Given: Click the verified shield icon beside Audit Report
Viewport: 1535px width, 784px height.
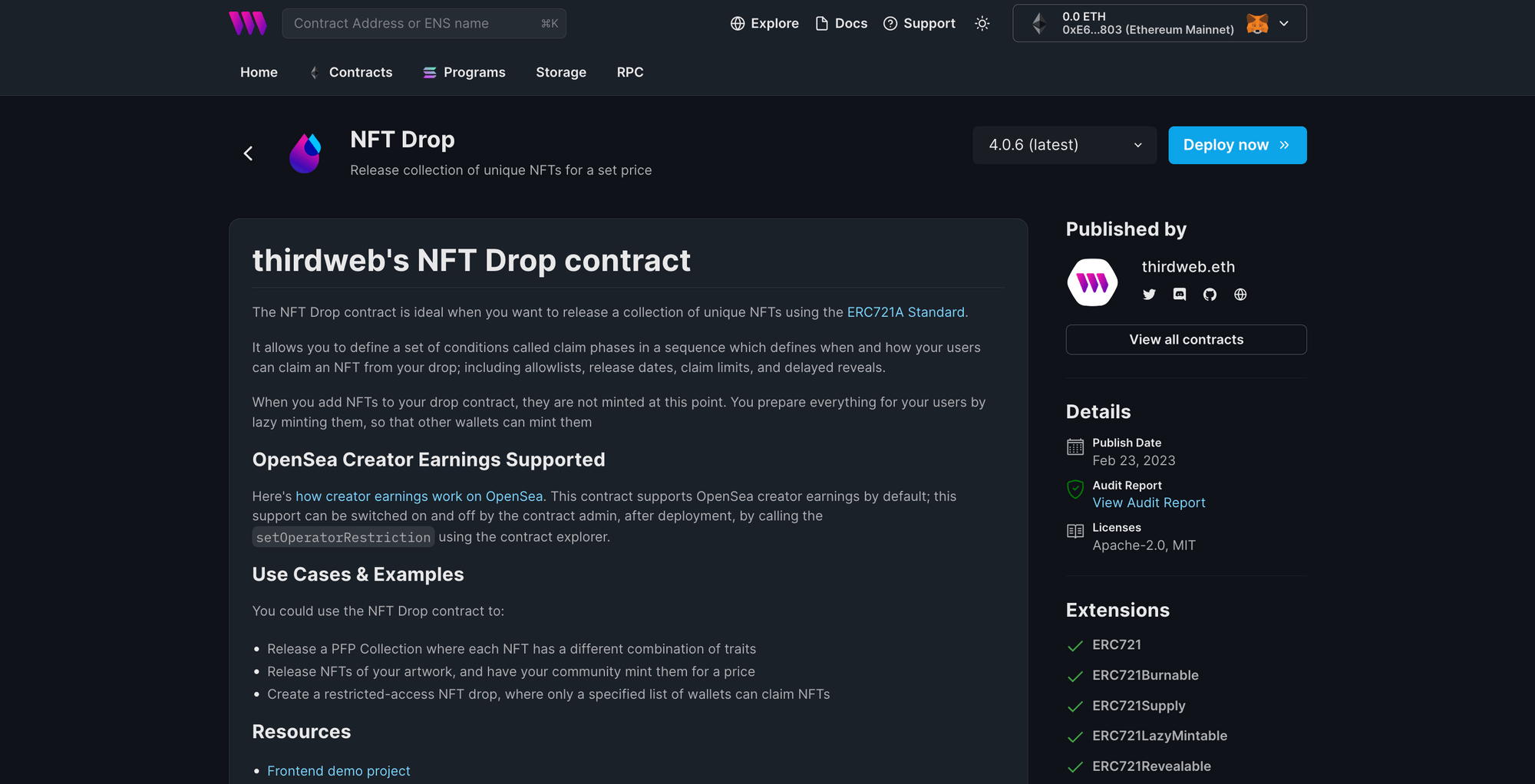Looking at the screenshot, I should pos(1074,490).
